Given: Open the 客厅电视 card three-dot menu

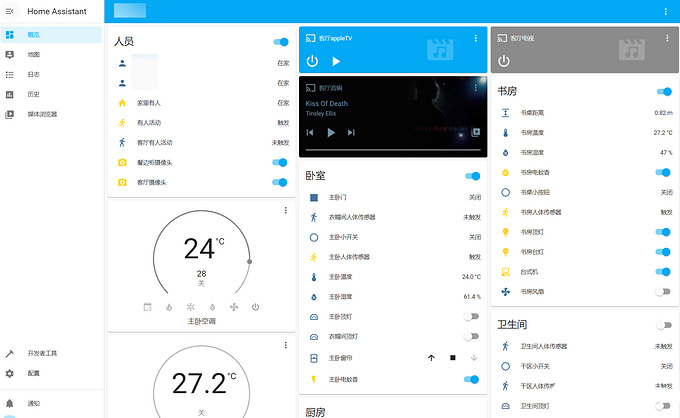Looking at the screenshot, I should tap(667, 38).
